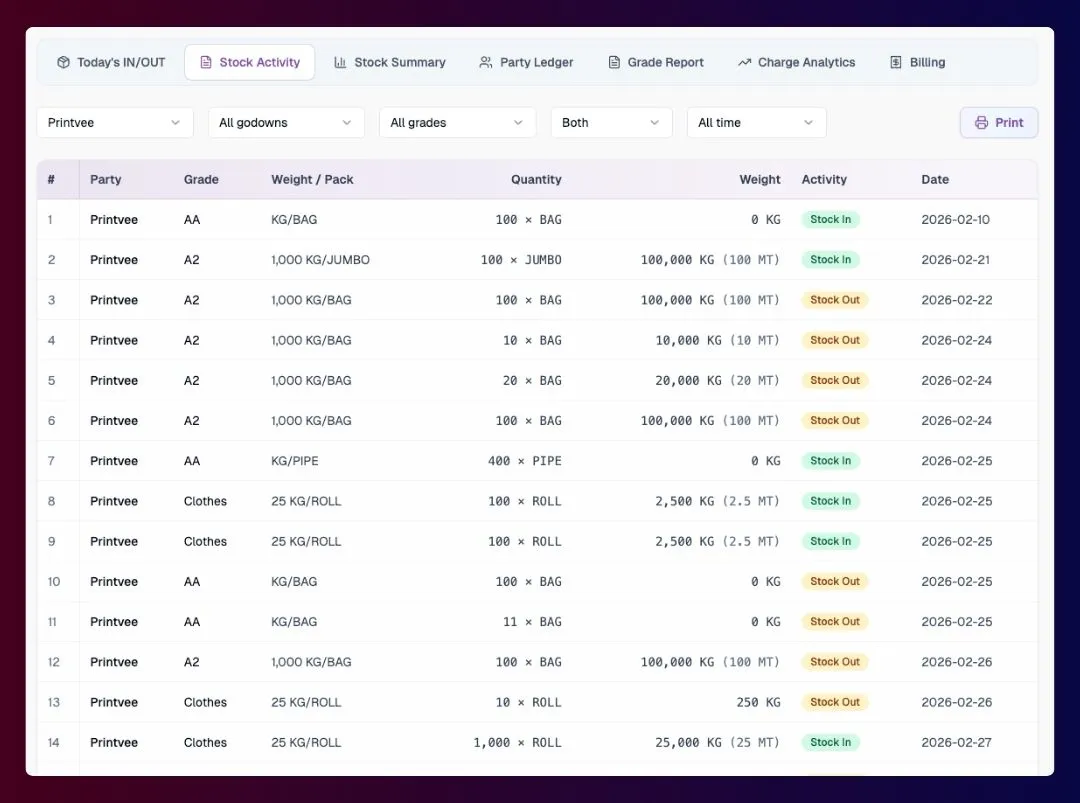
Task: Open the Printvee party dropdown
Action: [x=115, y=123]
